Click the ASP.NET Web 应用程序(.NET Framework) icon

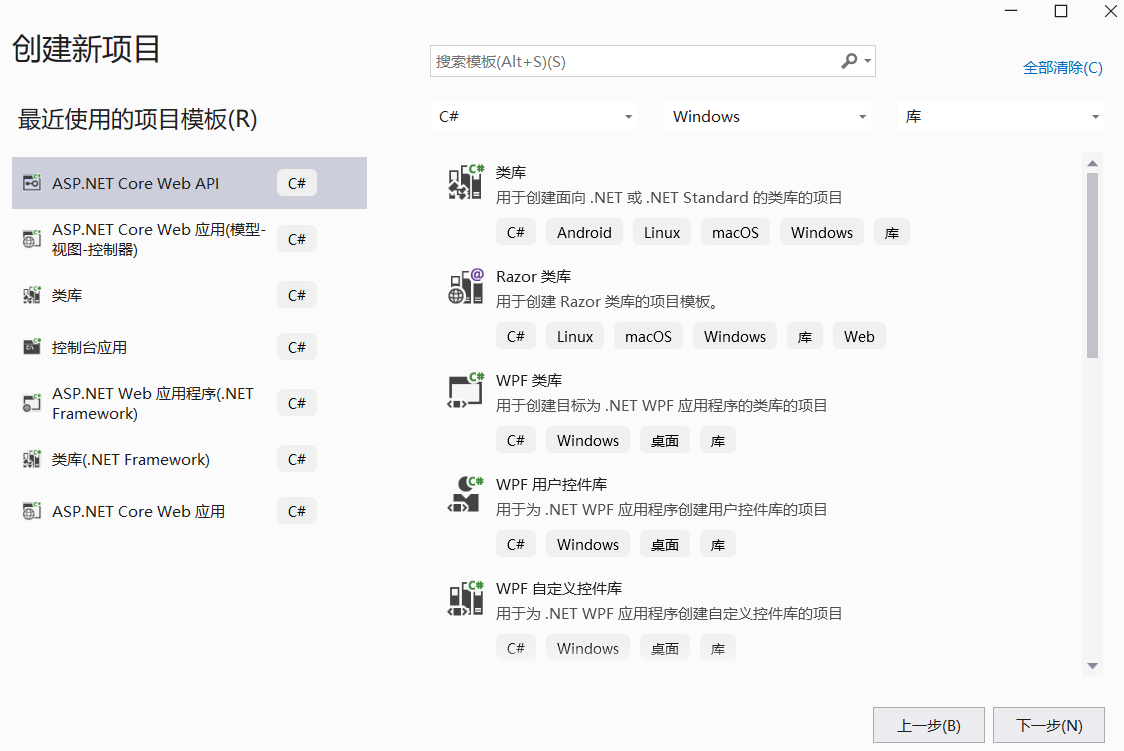pyautogui.click(x=32, y=403)
